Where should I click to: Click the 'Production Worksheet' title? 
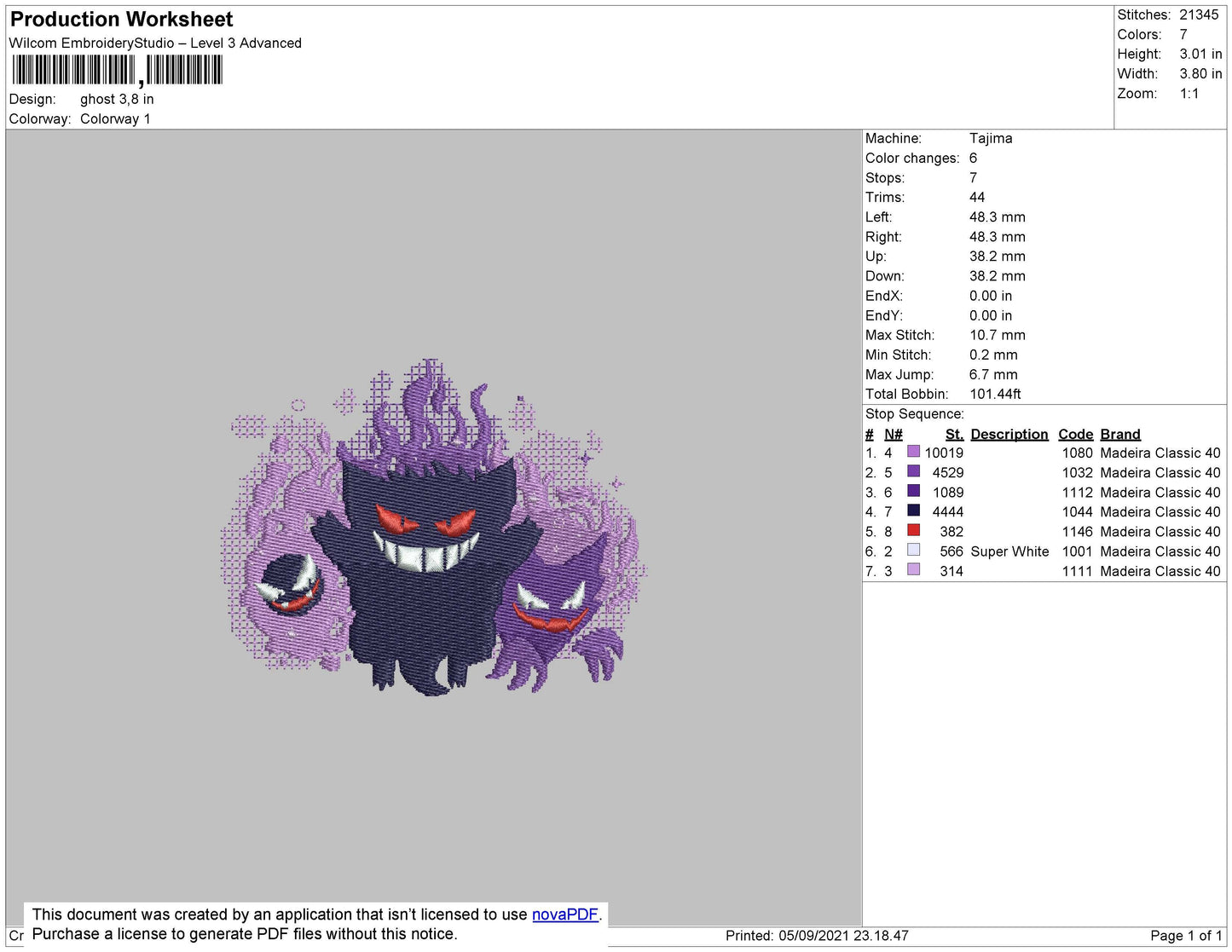coord(121,20)
